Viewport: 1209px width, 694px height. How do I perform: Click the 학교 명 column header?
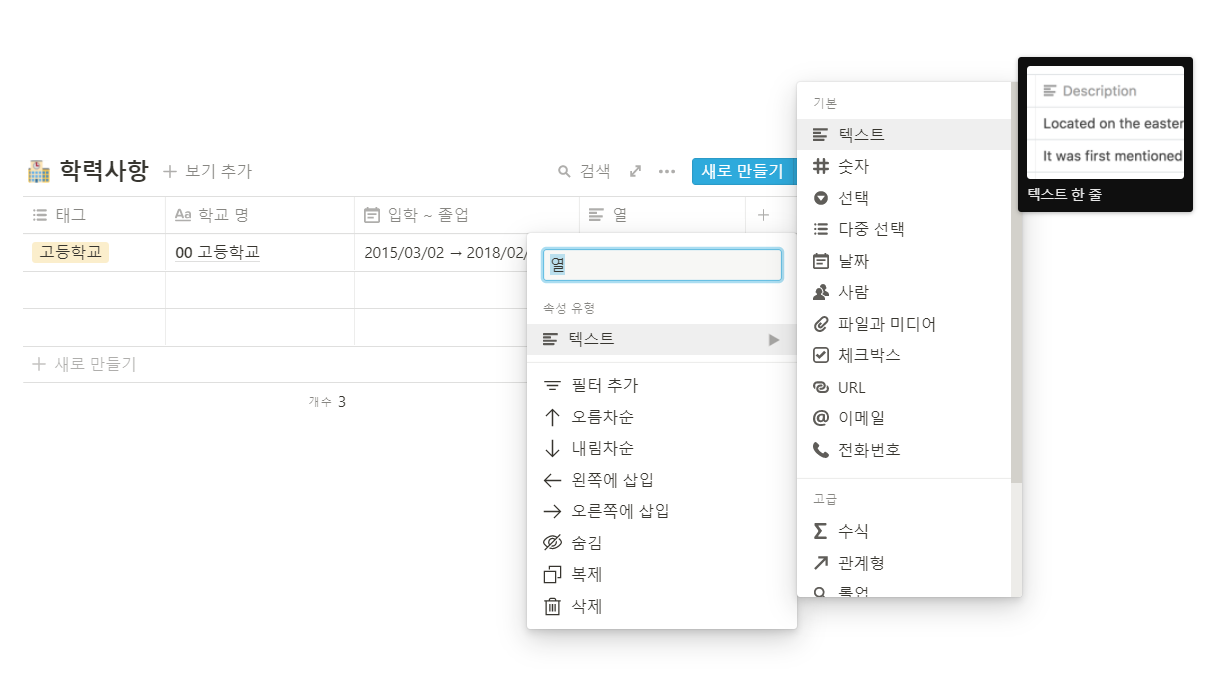click(x=260, y=215)
